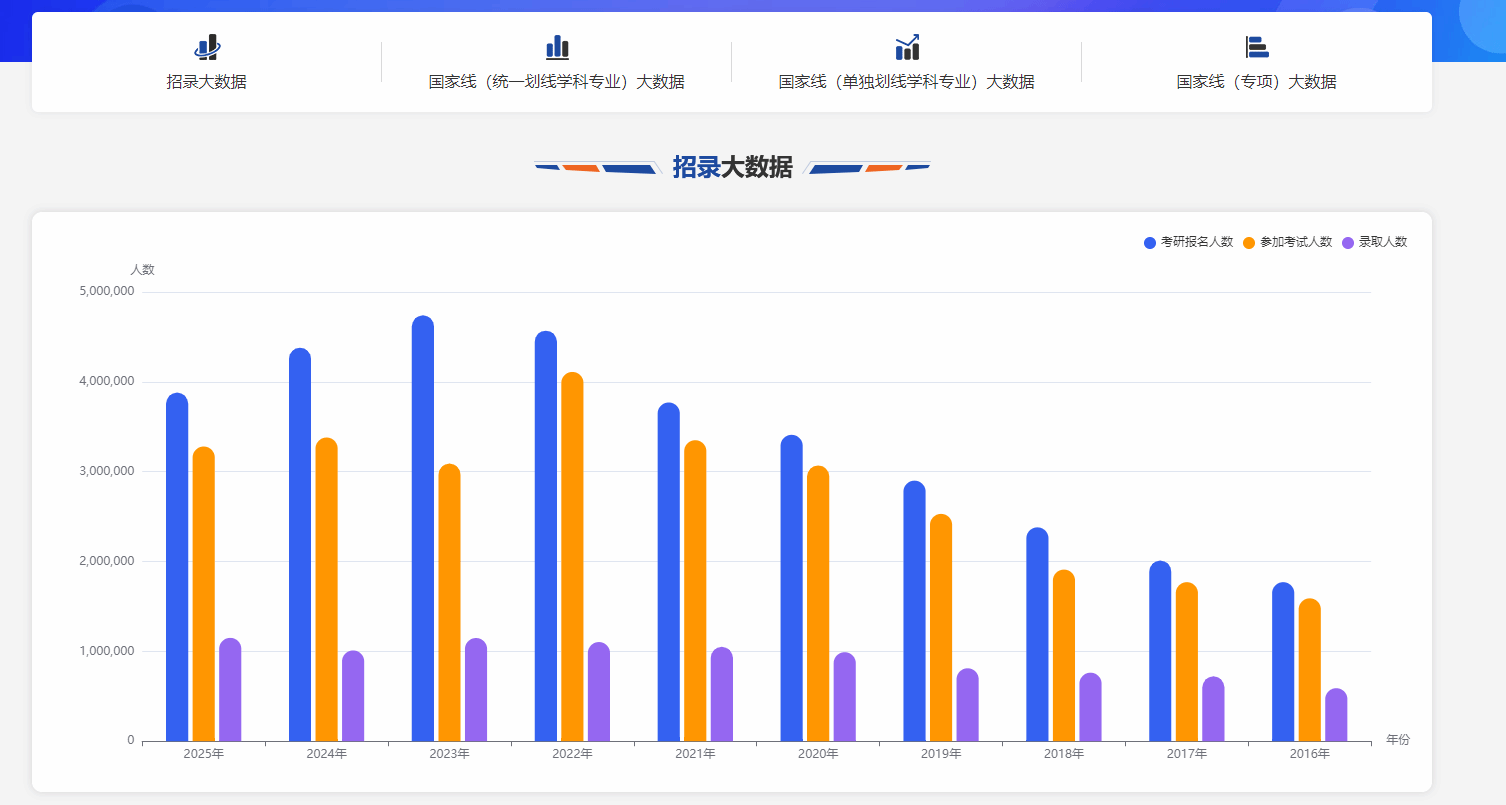Click the blue 考研报名人数 legend dot
The image size is (1506, 805).
[1150, 243]
